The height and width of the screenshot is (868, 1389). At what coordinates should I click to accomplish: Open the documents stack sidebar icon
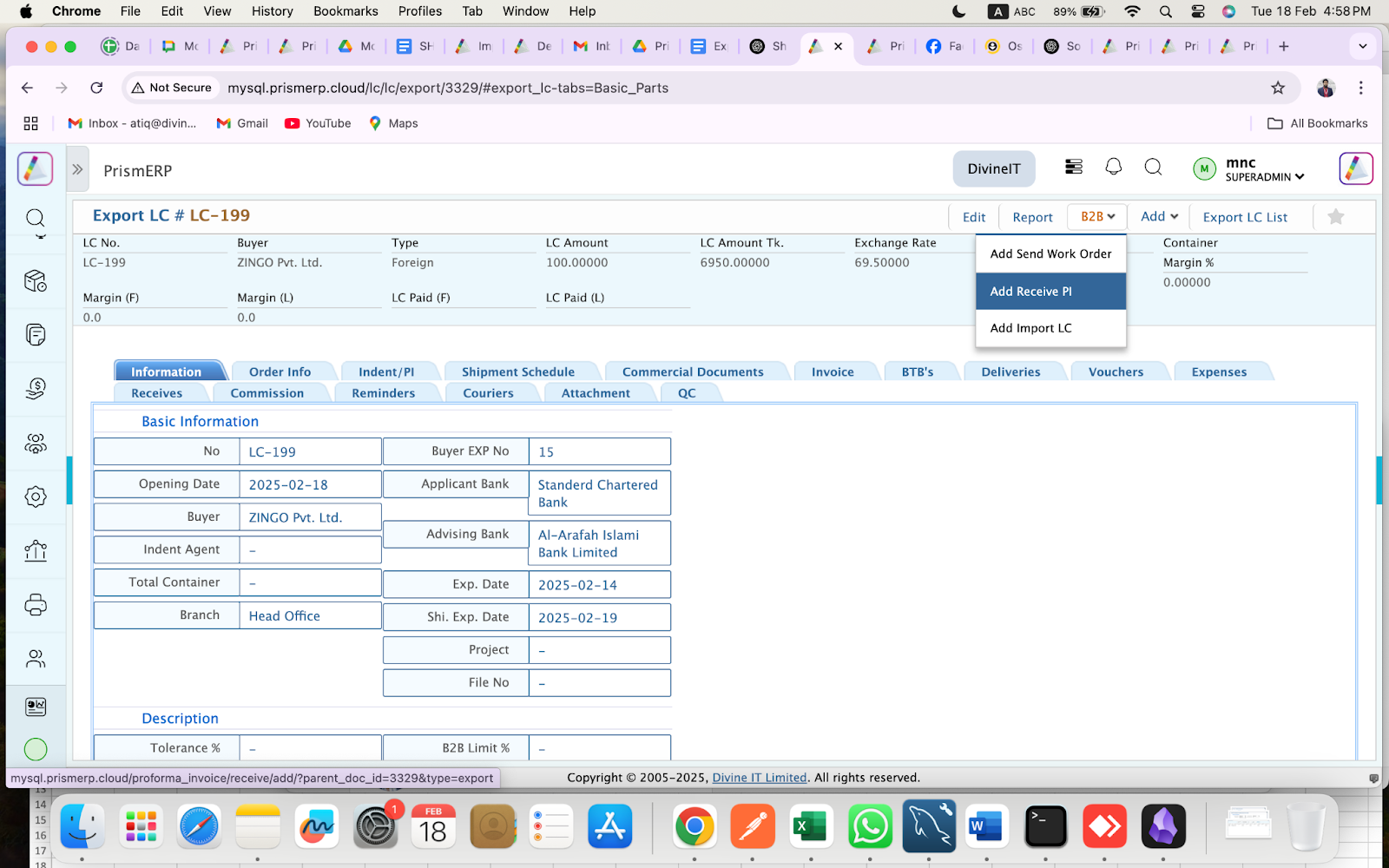coord(36,334)
